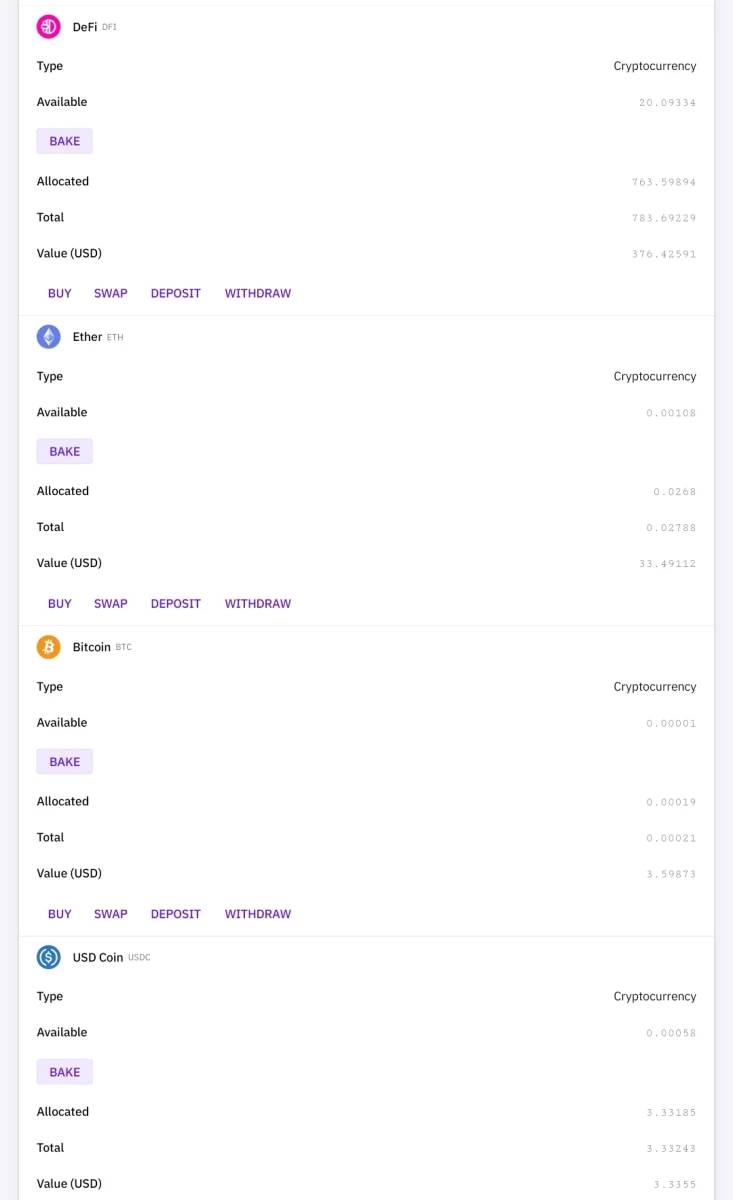Bake DeFi with the BAKE button
Screen dimensions: 733x1200
coord(65,141)
